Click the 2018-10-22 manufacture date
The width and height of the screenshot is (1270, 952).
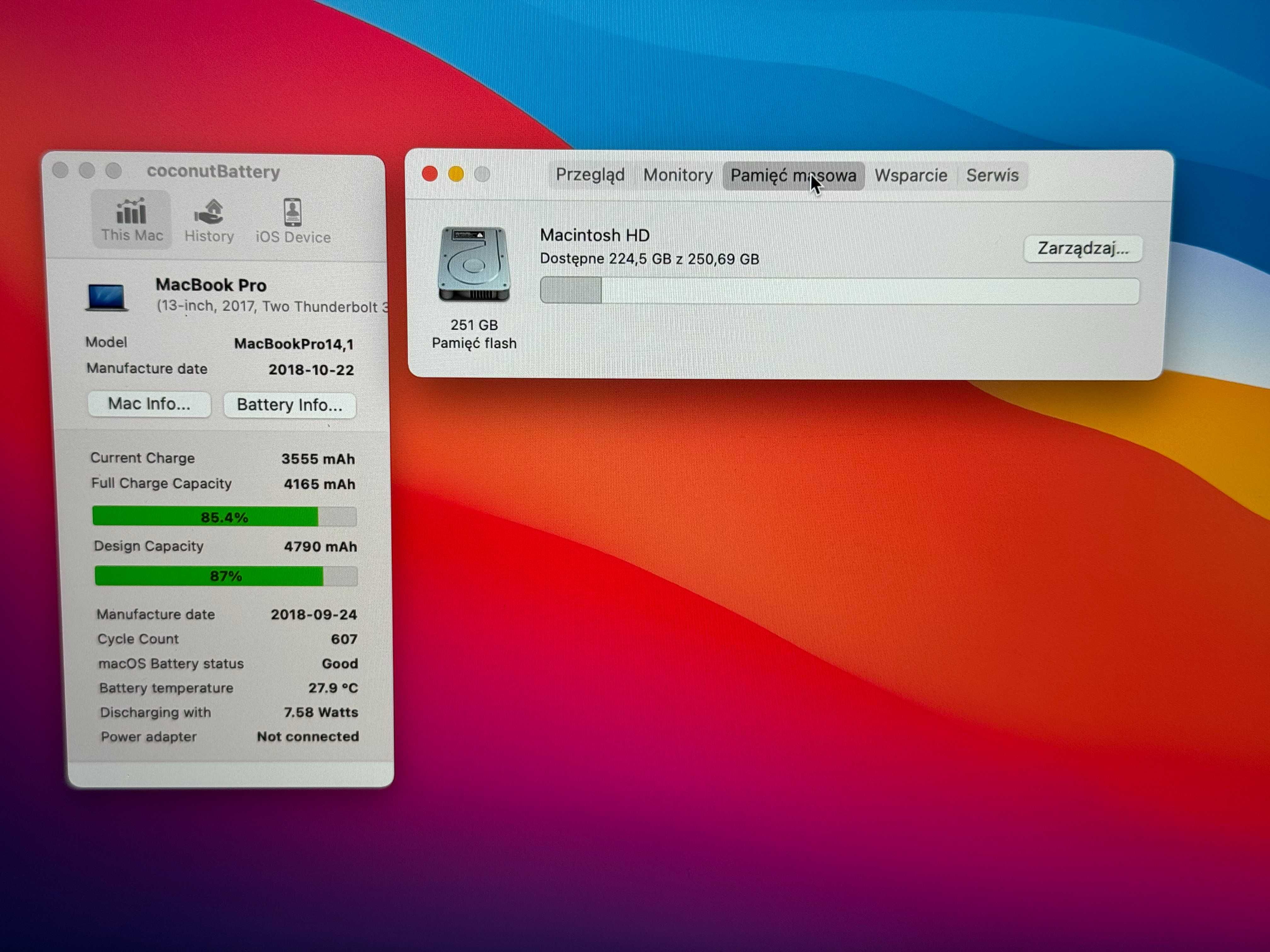pos(311,370)
